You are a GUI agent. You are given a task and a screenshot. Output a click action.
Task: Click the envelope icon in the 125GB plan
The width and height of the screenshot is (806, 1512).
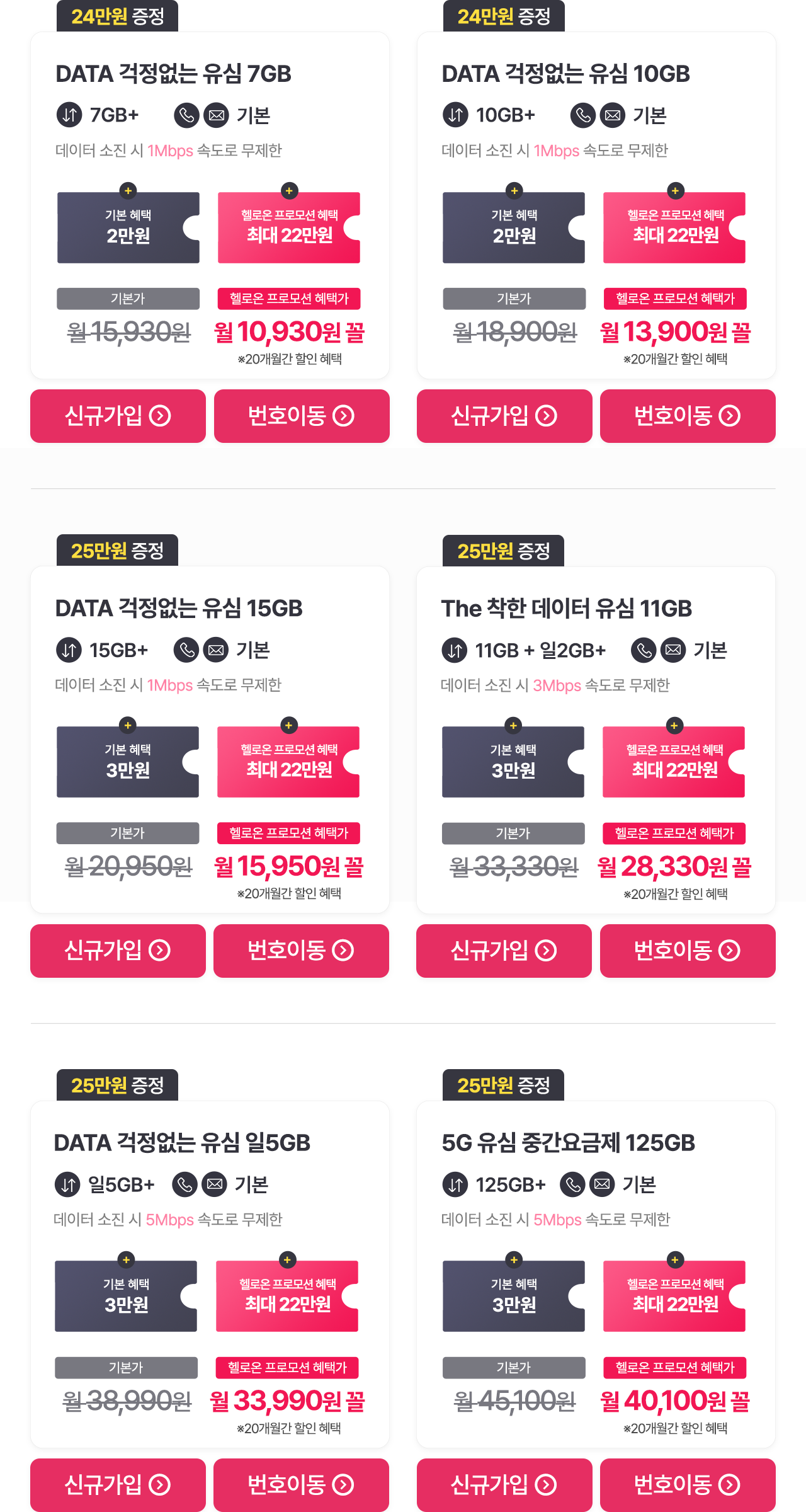pos(602,1184)
